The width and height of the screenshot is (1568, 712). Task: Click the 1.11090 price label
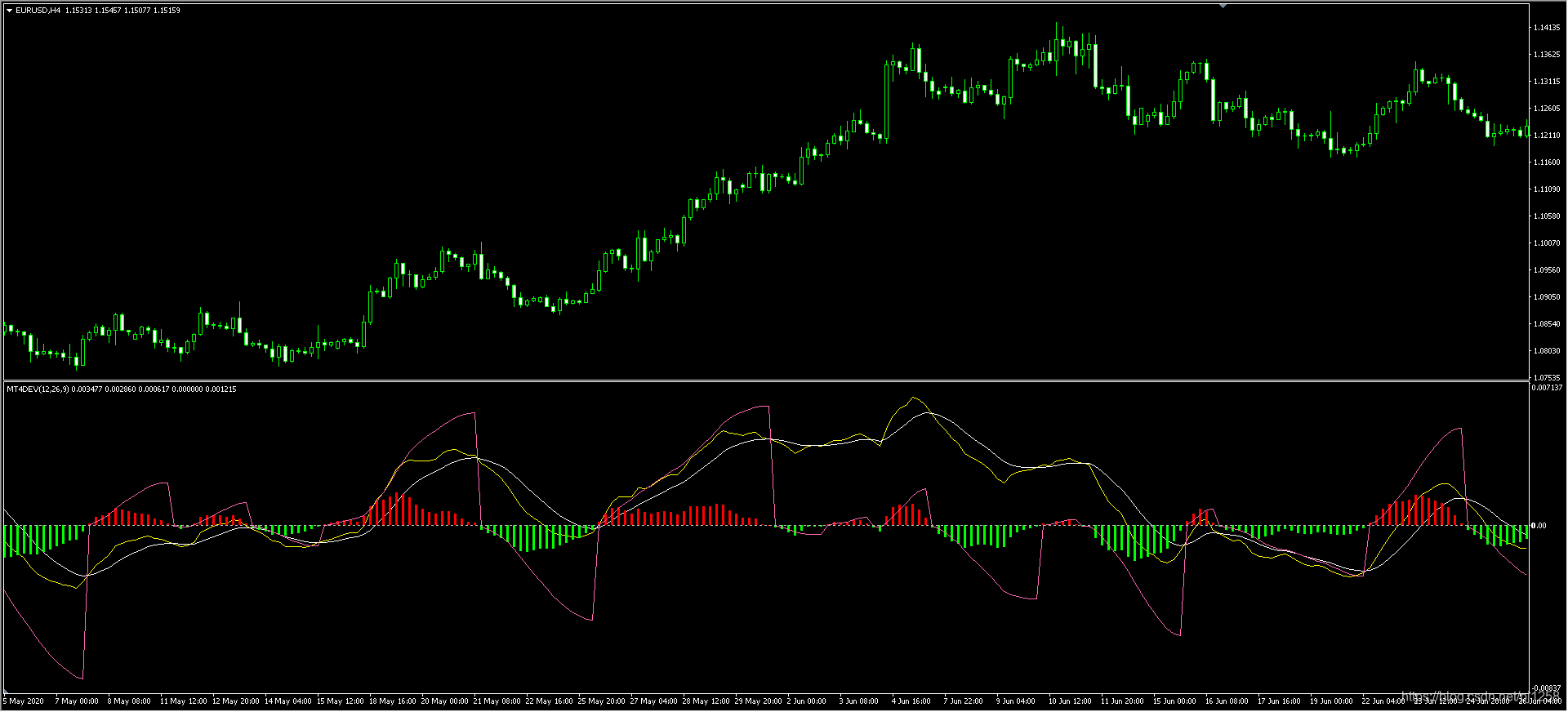point(1547,189)
